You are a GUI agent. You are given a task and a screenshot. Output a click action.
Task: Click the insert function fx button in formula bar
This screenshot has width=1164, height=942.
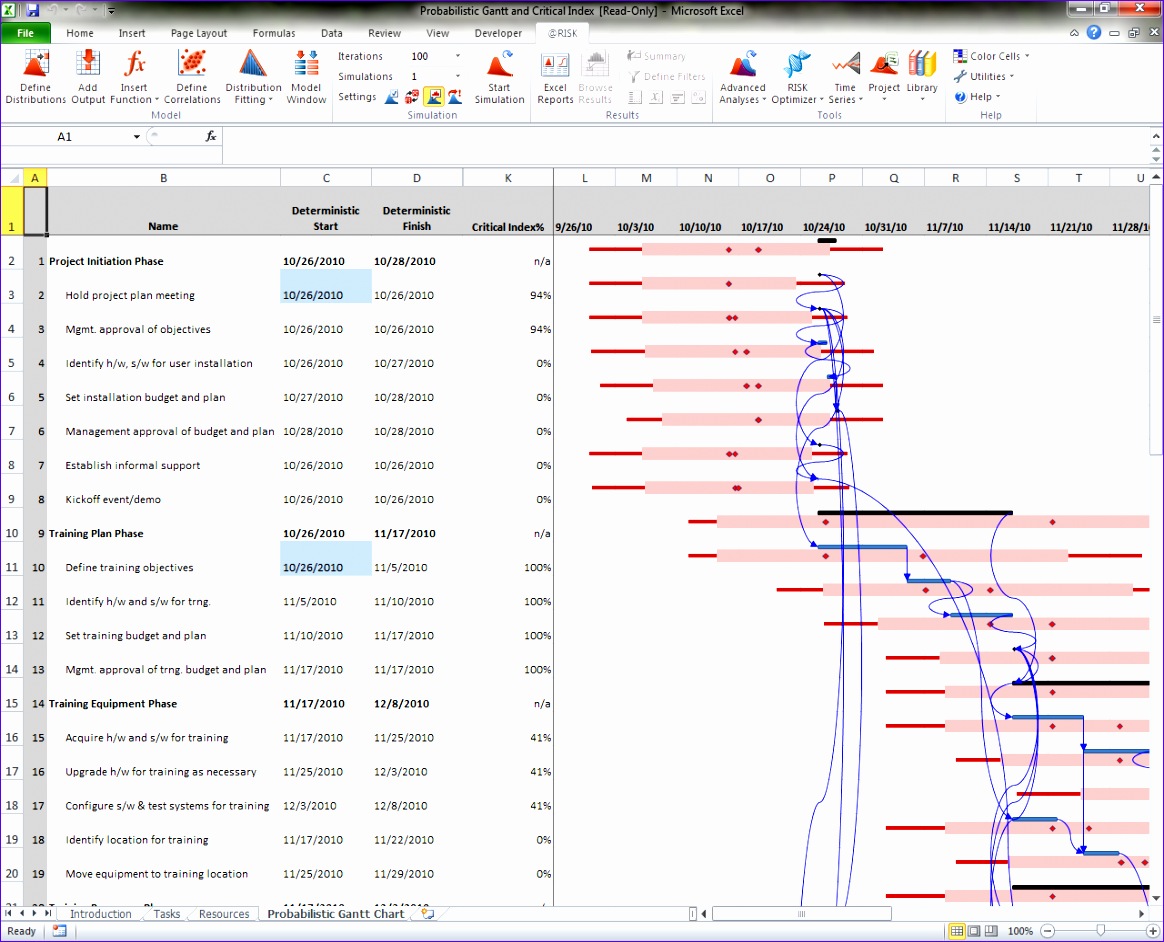tap(211, 137)
